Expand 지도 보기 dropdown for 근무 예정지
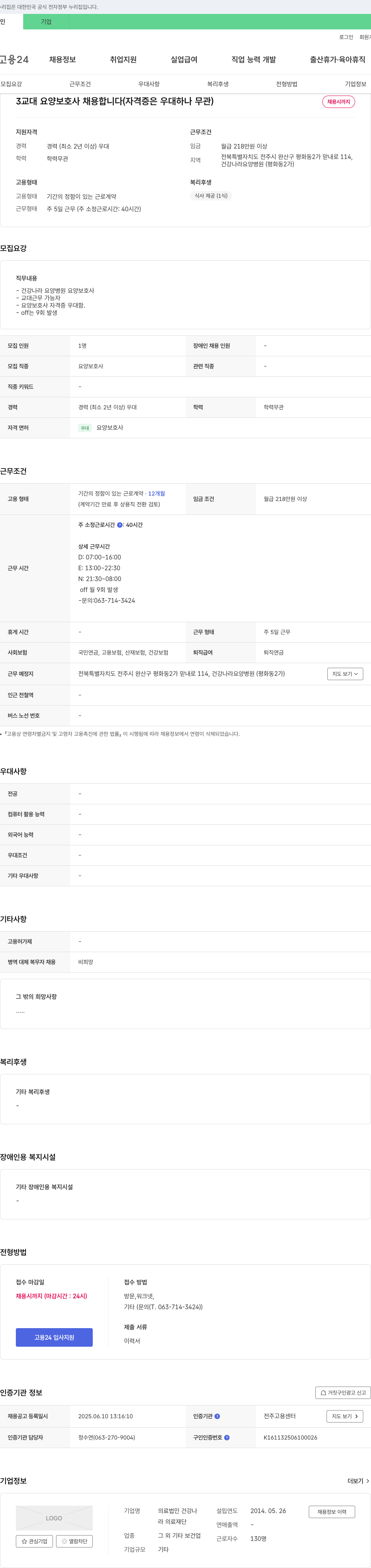 click(x=345, y=674)
